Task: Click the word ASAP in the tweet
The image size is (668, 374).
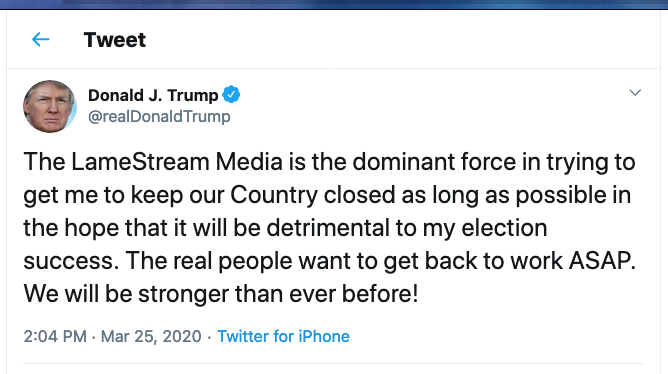Action: (602, 260)
